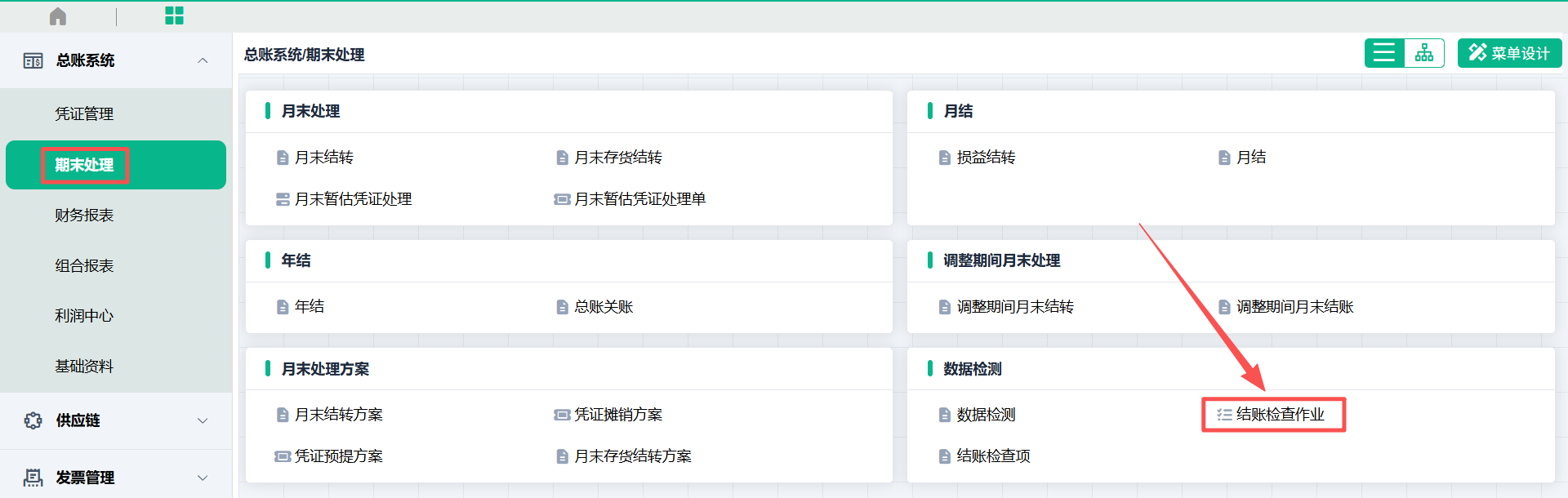Open 凭证管理 in the sidebar
The width and height of the screenshot is (1568, 498).
click(84, 113)
